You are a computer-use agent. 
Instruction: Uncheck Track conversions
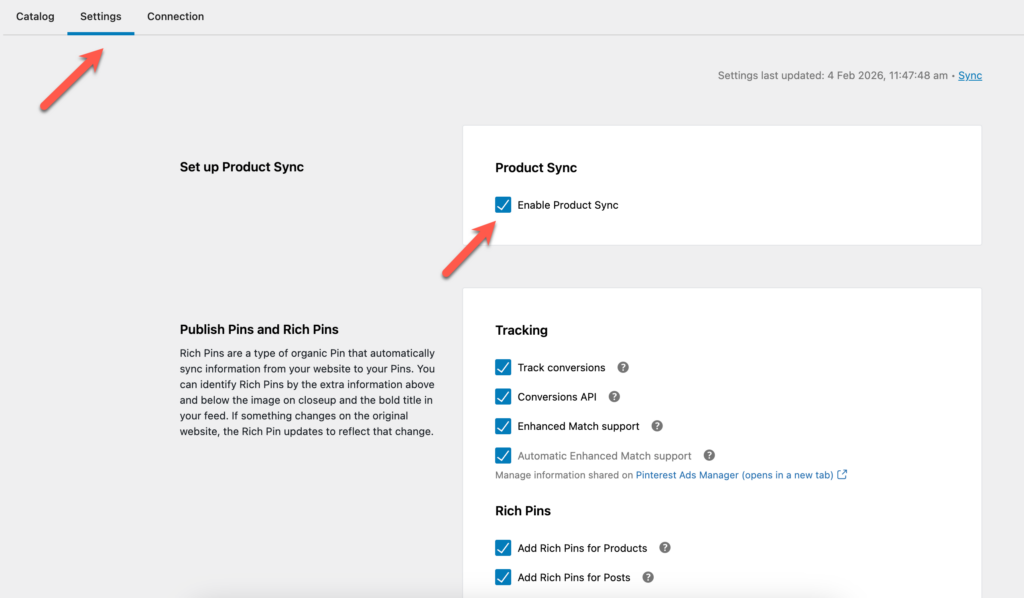coord(502,367)
